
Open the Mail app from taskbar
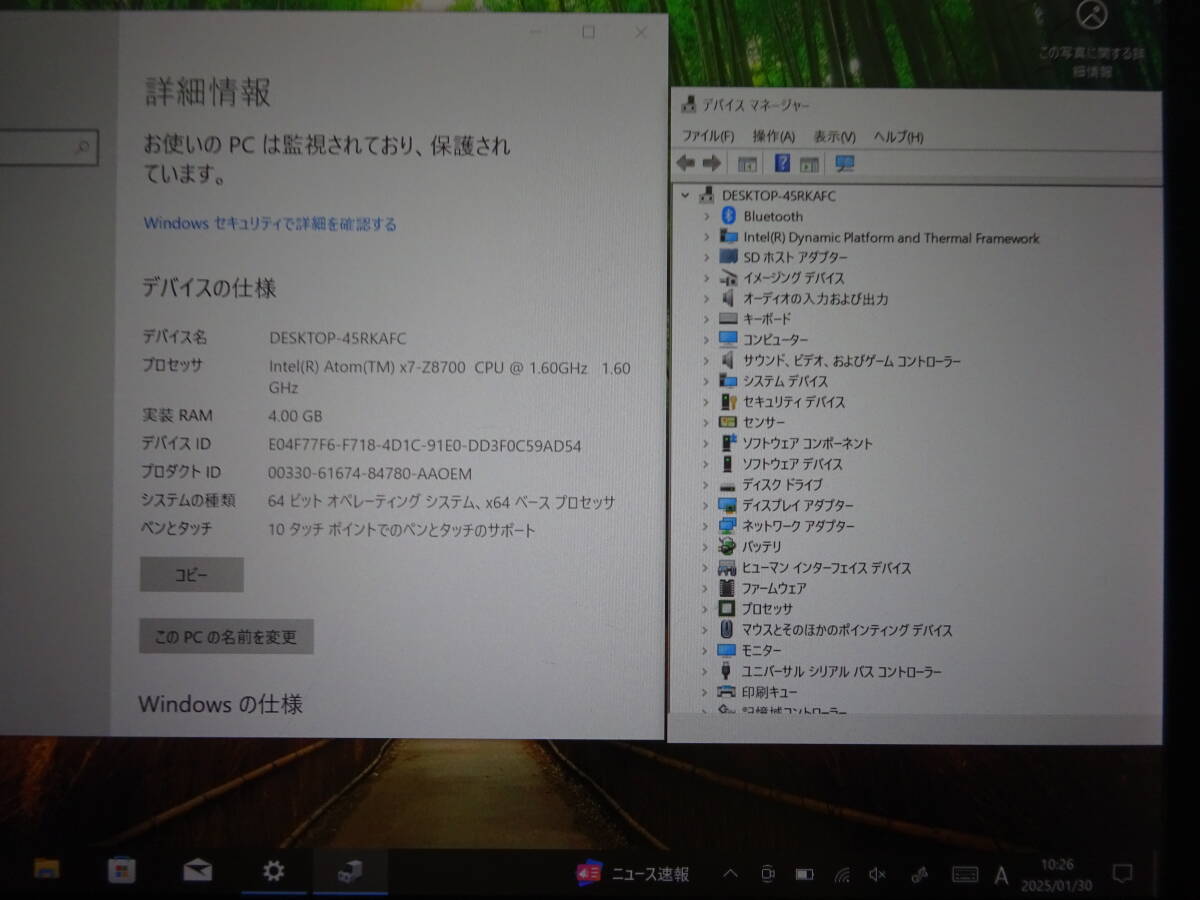(x=197, y=871)
